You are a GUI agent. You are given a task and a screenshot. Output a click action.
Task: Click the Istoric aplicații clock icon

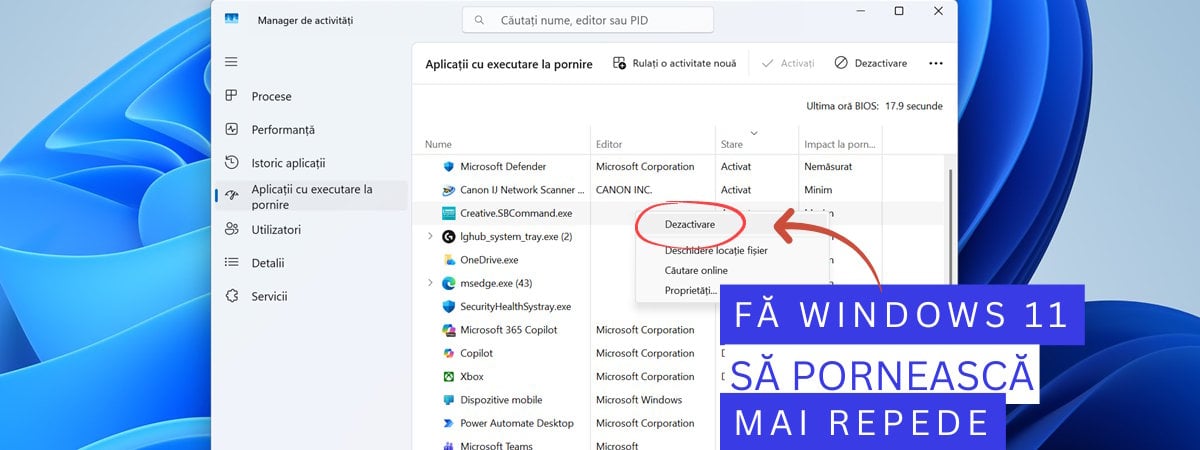coord(232,162)
